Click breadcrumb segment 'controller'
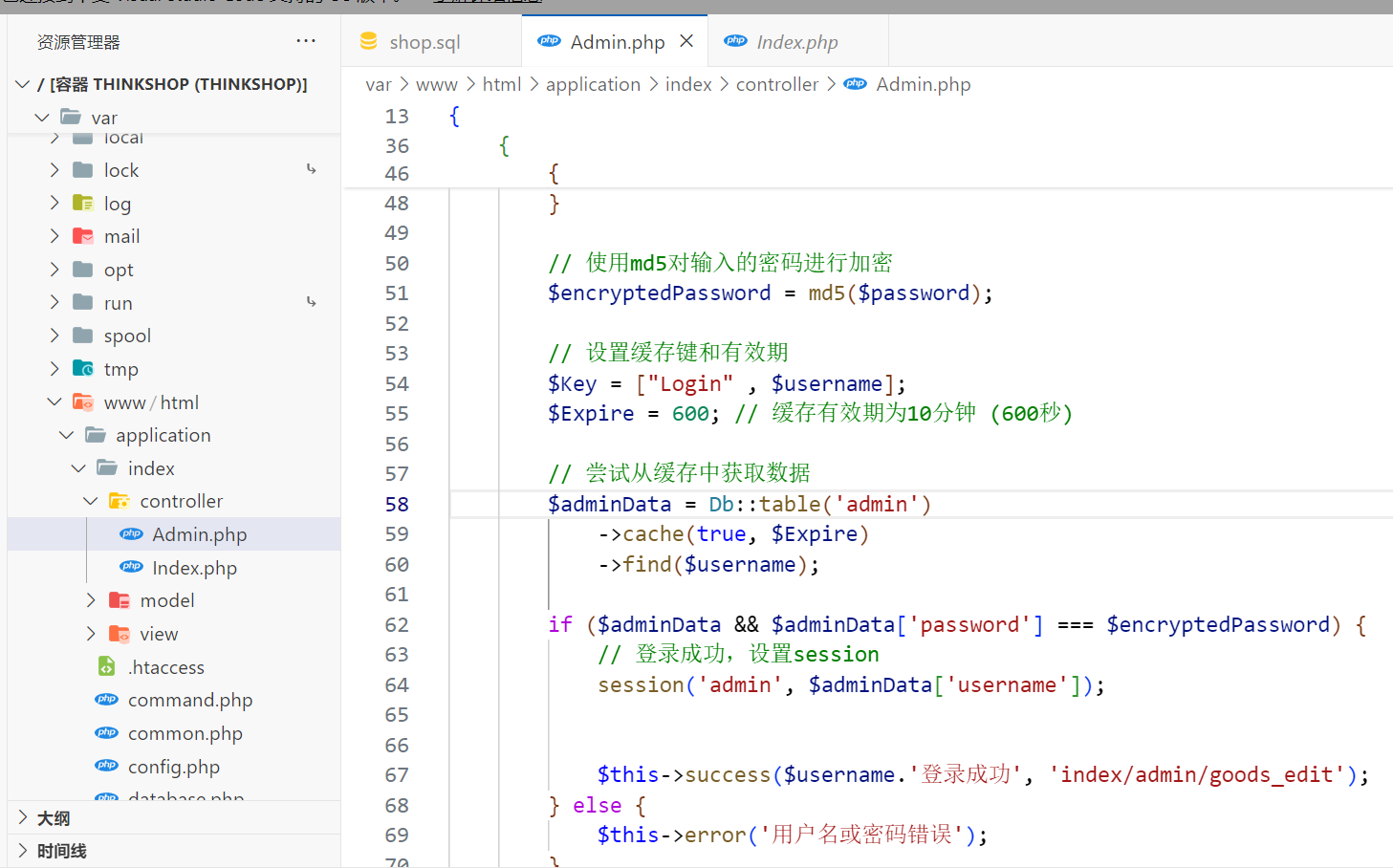The width and height of the screenshot is (1393, 868). [777, 84]
